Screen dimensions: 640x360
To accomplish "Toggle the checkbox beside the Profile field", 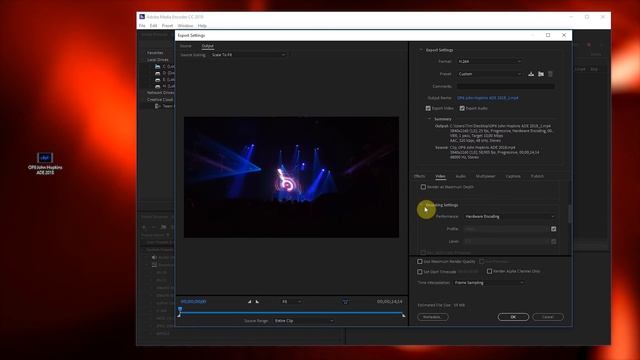I will pyautogui.click(x=553, y=229).
